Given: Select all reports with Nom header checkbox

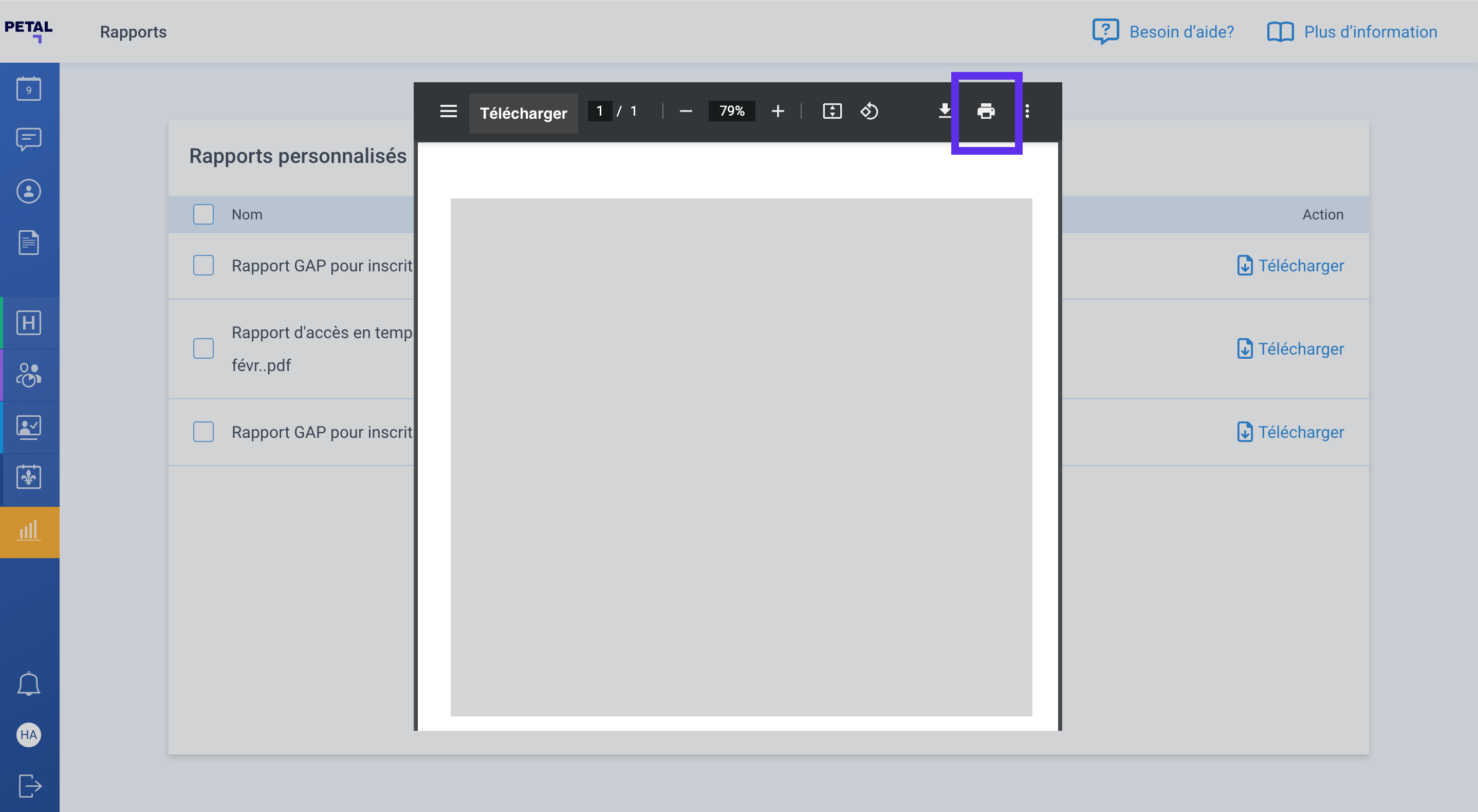Looking at the screenshot, I should click(203, 214).
